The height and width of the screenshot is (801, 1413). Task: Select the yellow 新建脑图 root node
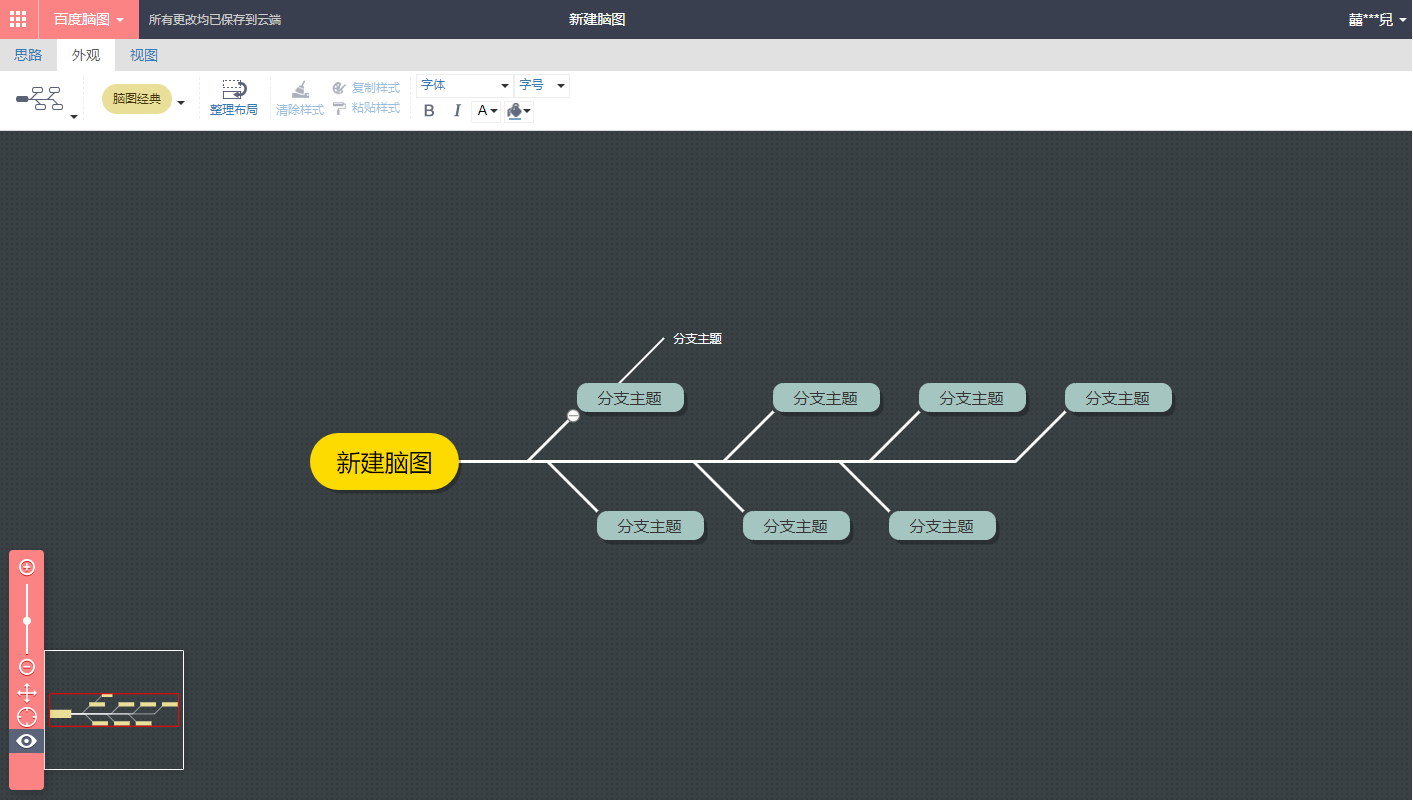tap(384, 462)
